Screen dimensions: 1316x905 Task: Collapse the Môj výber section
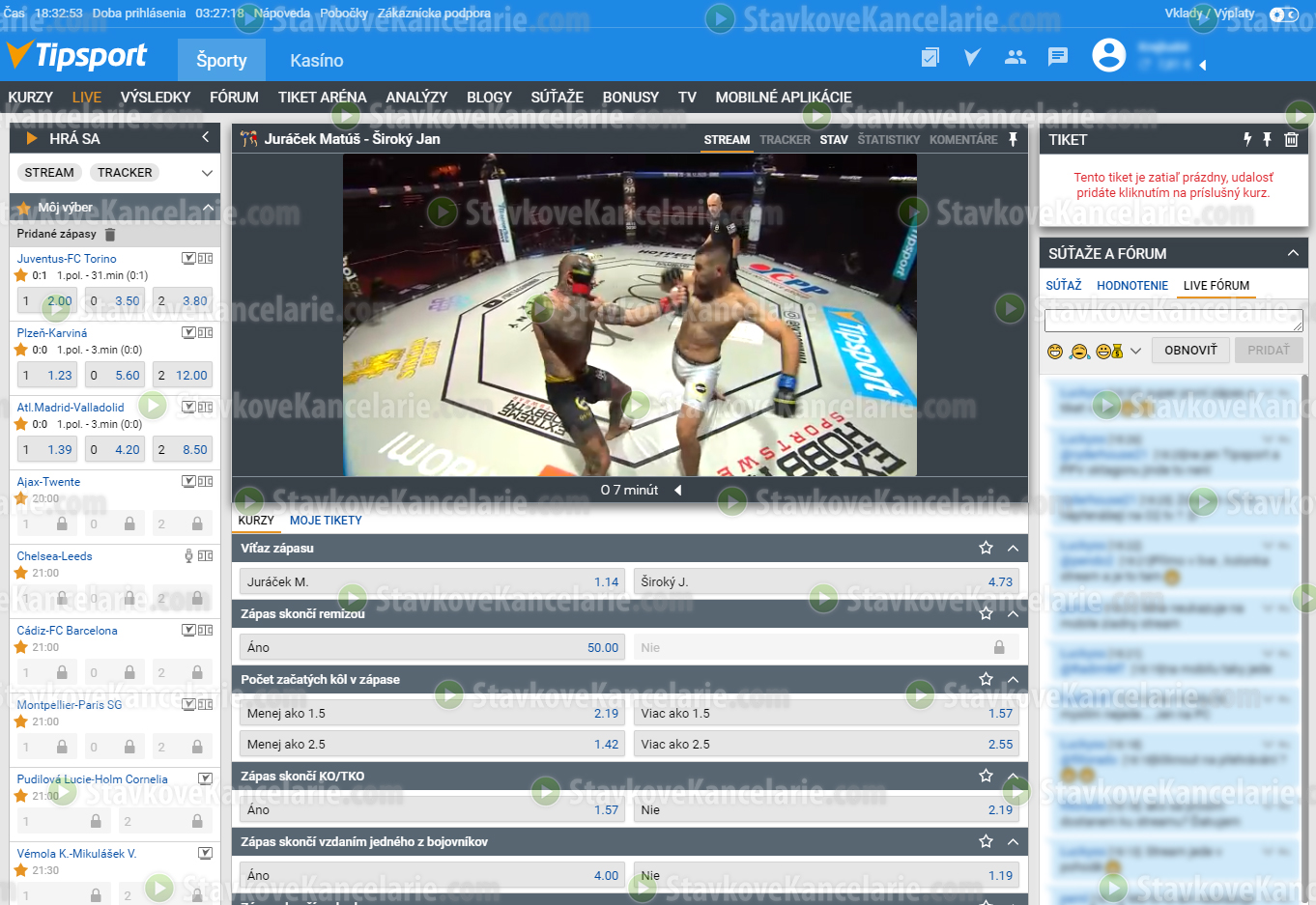tap(208, 208)
